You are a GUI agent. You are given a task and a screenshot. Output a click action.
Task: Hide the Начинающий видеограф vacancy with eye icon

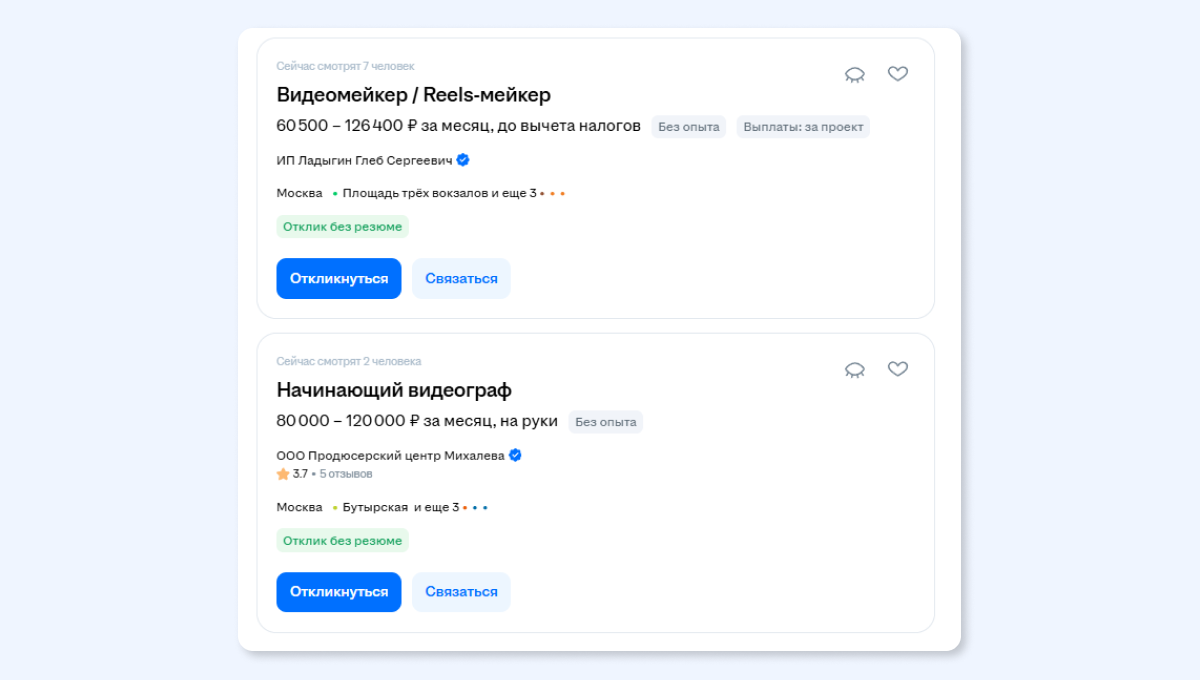854,369
